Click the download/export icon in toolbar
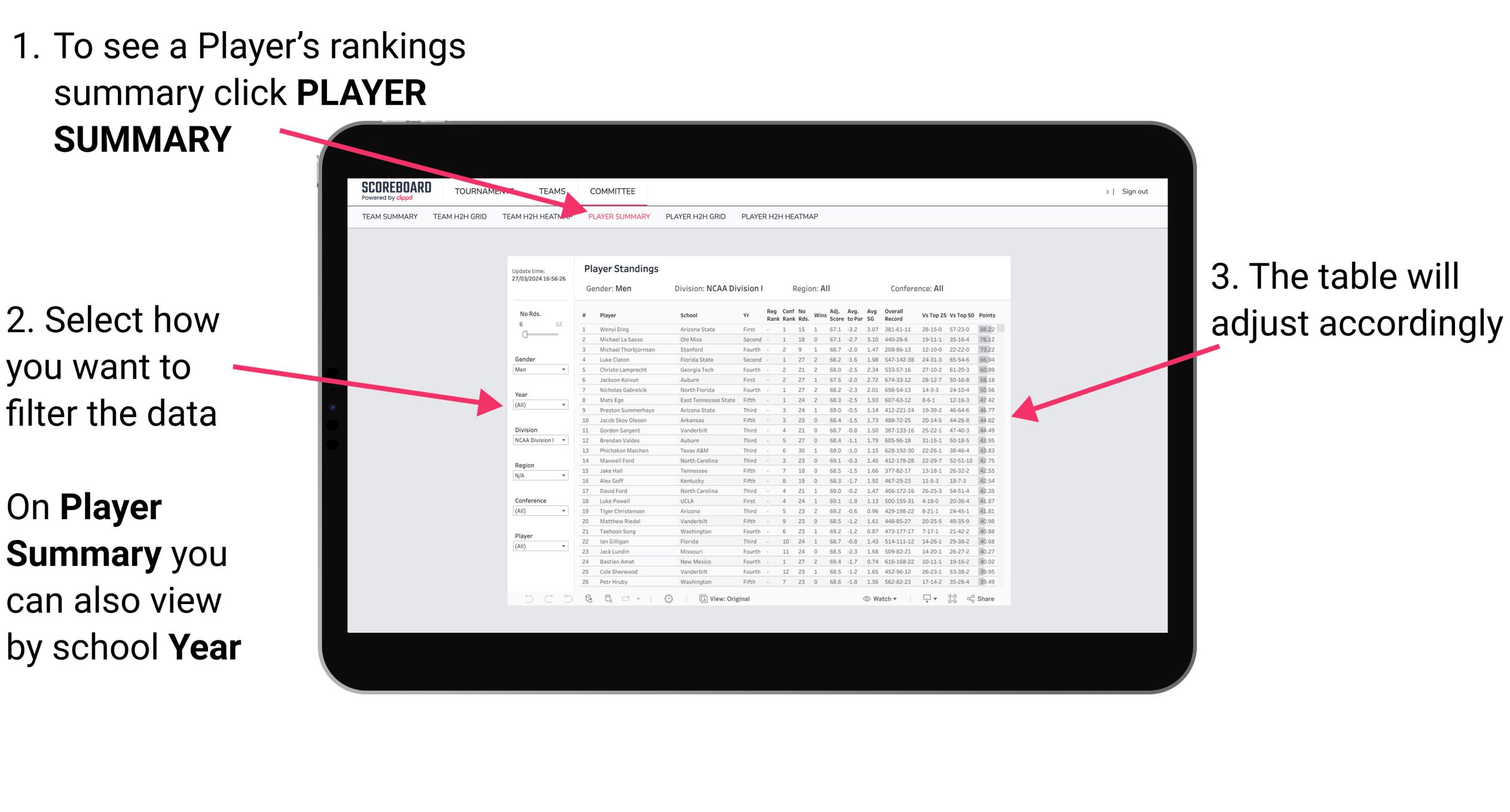Screen dimensions: 1510x812 pyautogui.click(x=928, y=598)
